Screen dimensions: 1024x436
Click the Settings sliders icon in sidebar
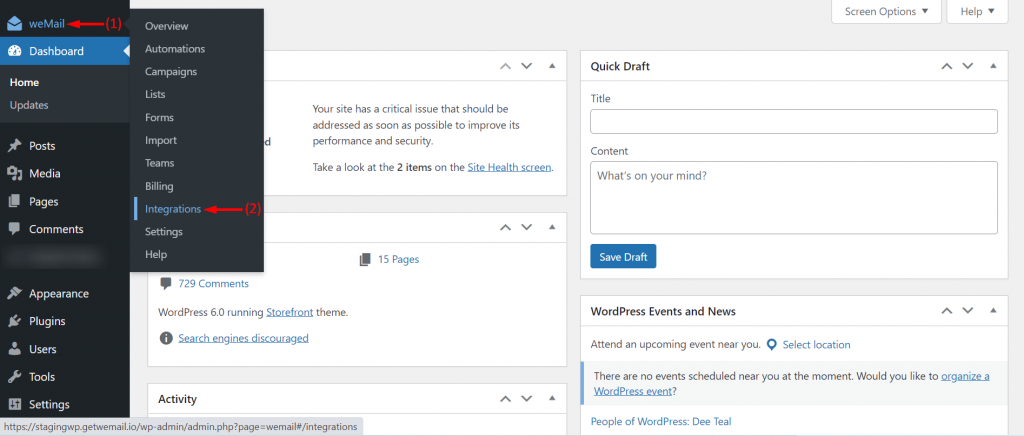[14, 405]
